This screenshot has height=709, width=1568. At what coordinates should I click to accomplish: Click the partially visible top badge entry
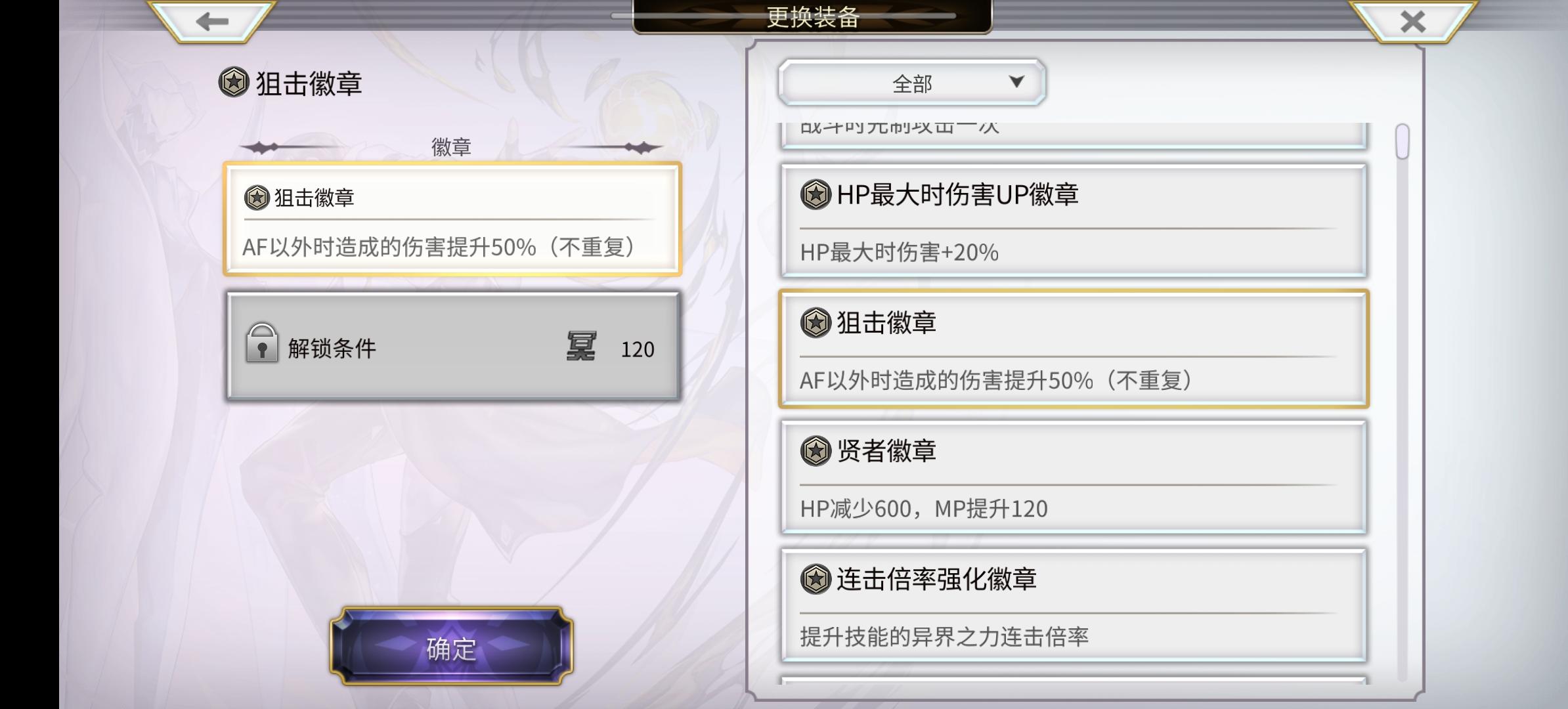[x=1073, y=135]
